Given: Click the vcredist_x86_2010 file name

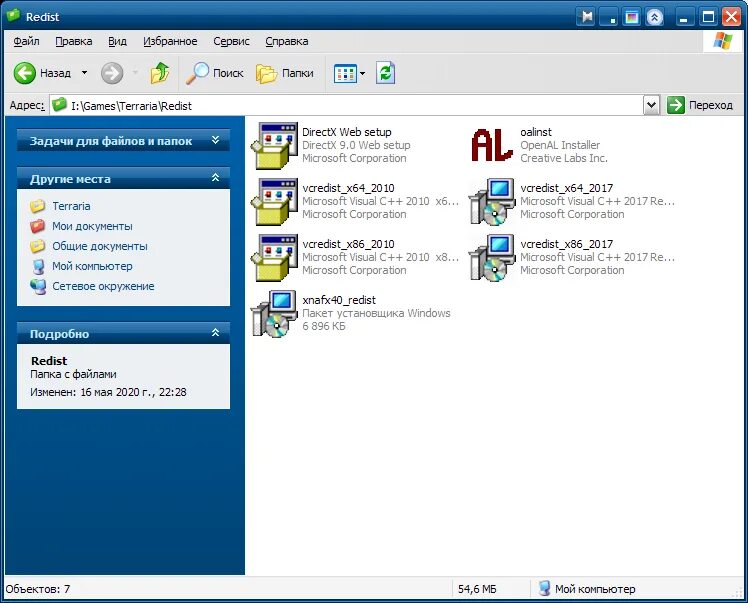Looking at the screenshot, I should [x=348, y=244].
